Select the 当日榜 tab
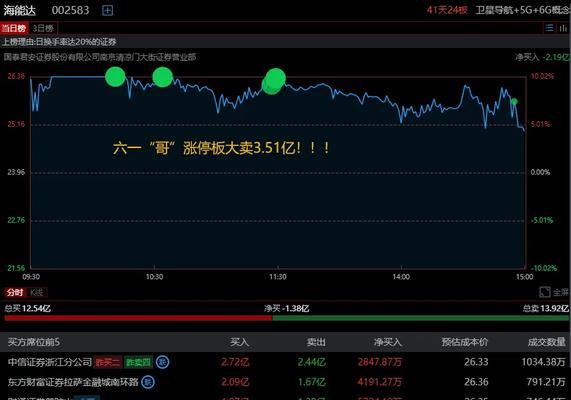The image size is (571, 400). (x=14, y=28)
